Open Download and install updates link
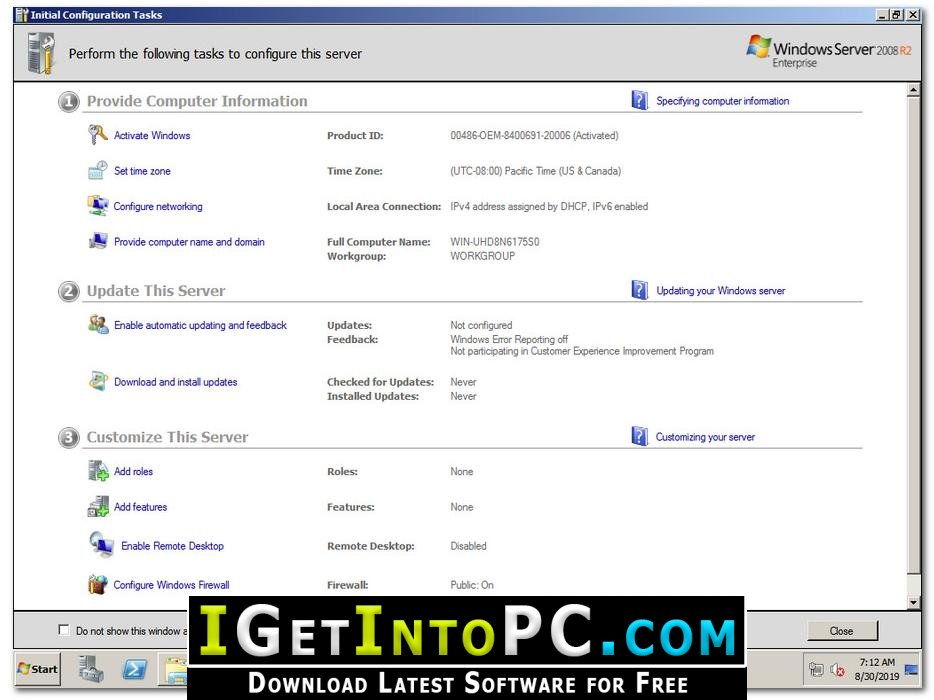934x700 pixels. point(175,382)
